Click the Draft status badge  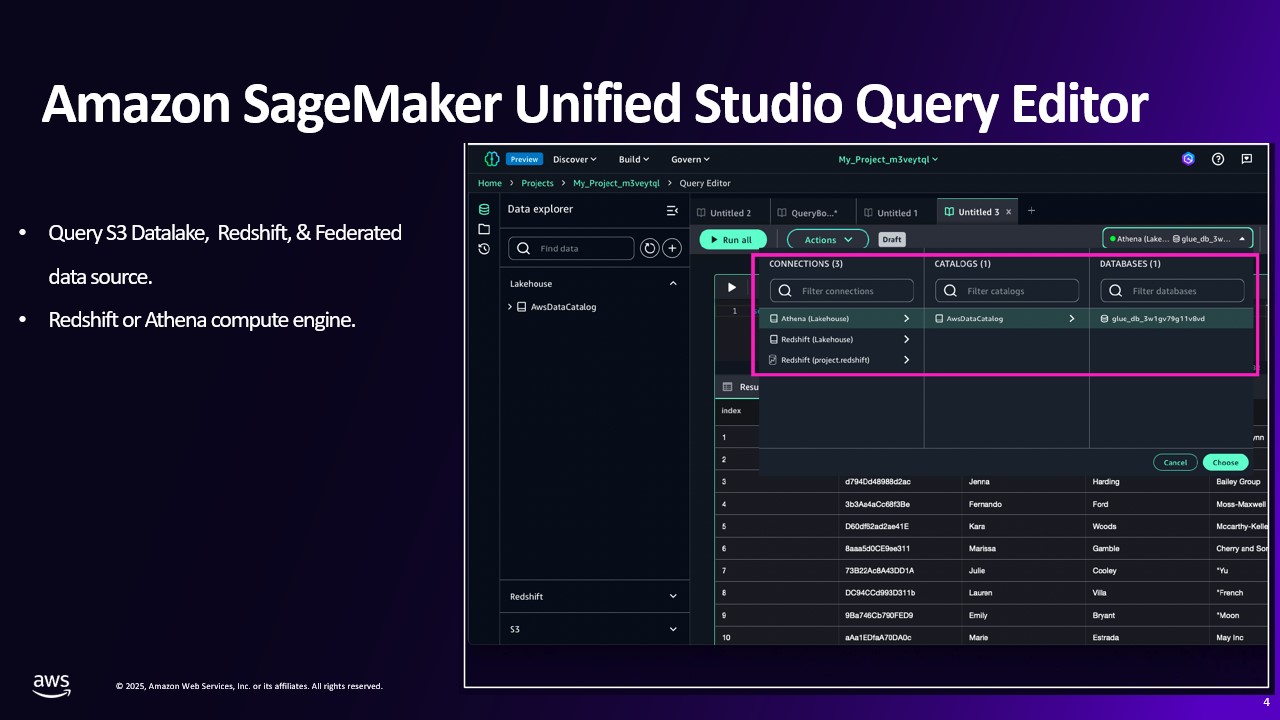tap(892, 240)
